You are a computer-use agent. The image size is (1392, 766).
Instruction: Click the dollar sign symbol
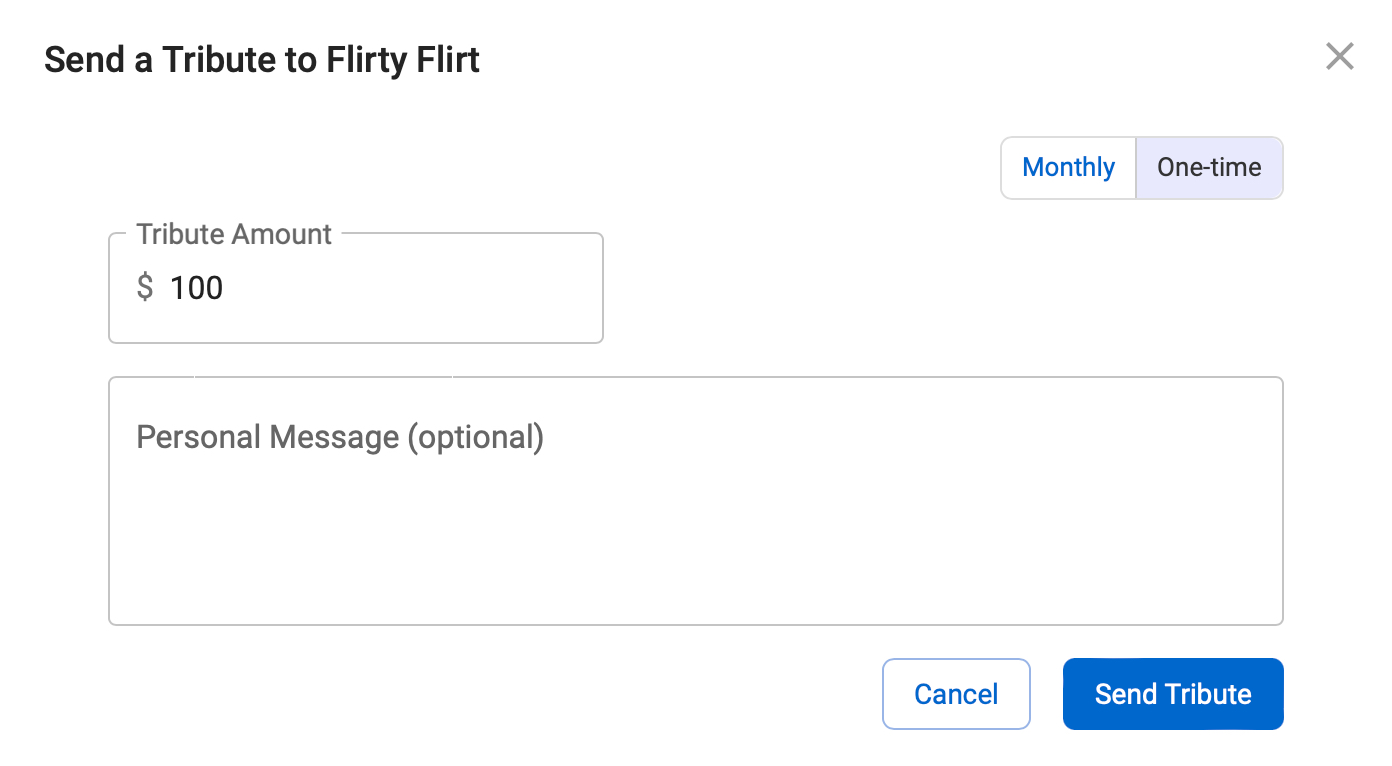[x=145, y=288]
